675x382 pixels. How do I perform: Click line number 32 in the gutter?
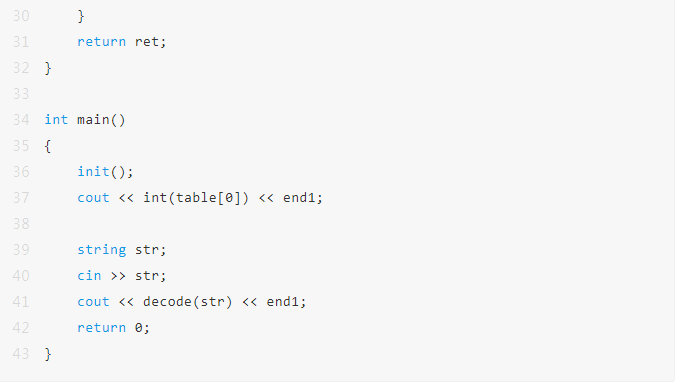click(x=21, y=68)
